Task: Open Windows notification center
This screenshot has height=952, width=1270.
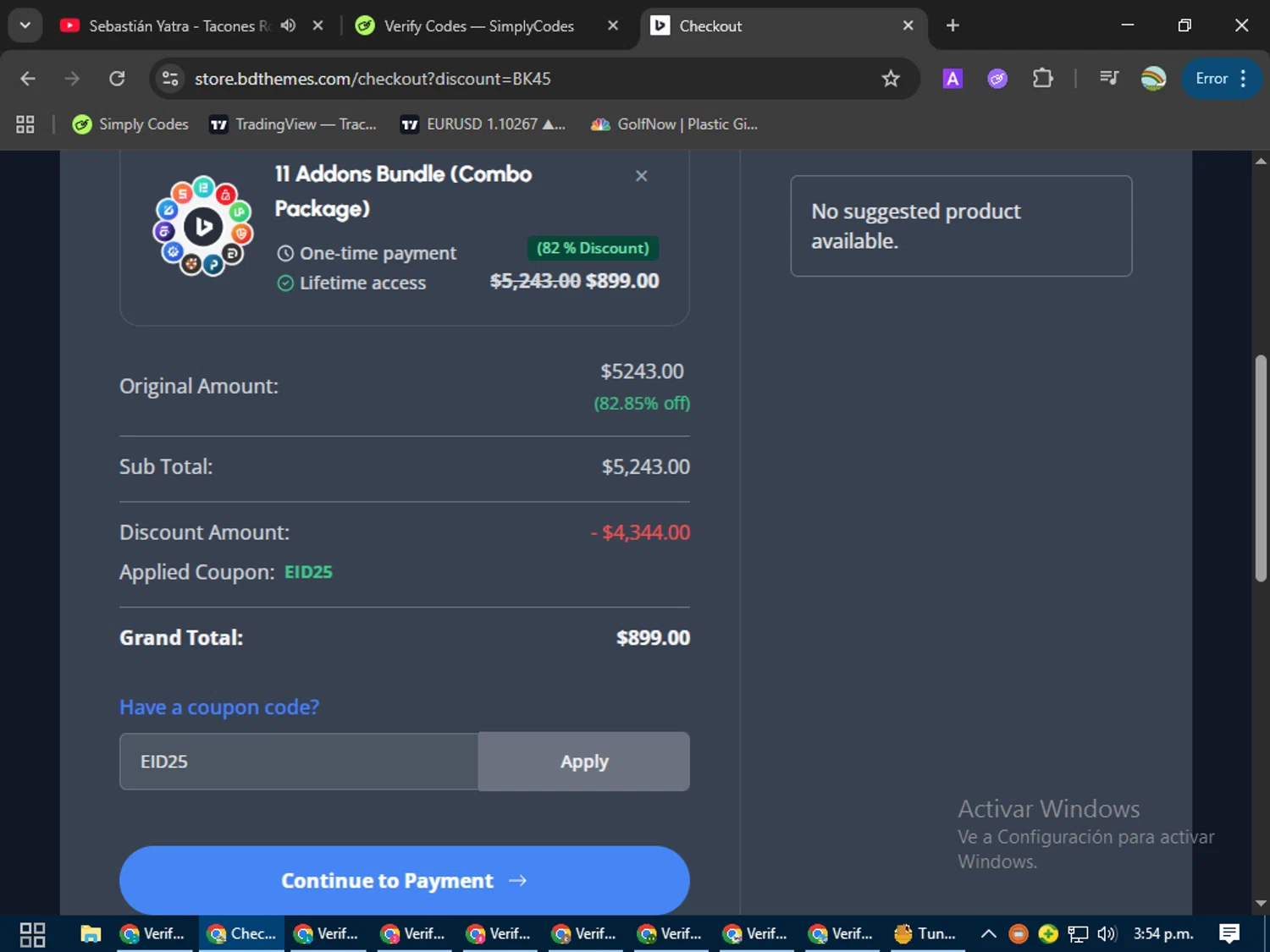Action: click(1229, 934)
